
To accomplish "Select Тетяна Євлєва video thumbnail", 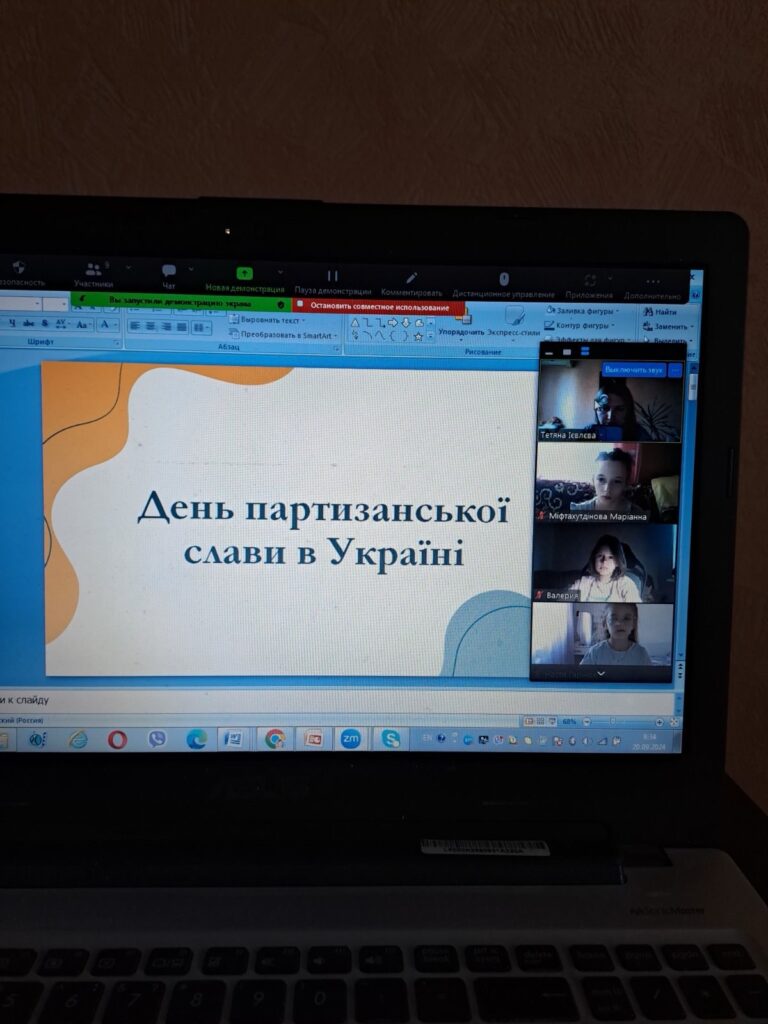I will [610, 400].
